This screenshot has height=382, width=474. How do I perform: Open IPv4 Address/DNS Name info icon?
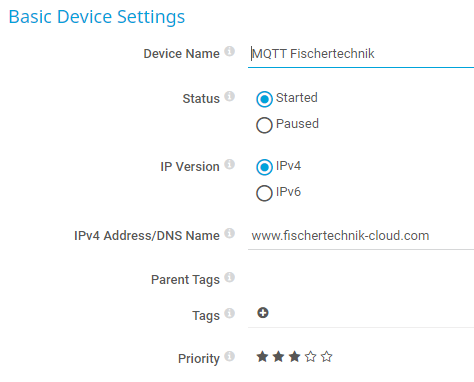click(229, 233)
